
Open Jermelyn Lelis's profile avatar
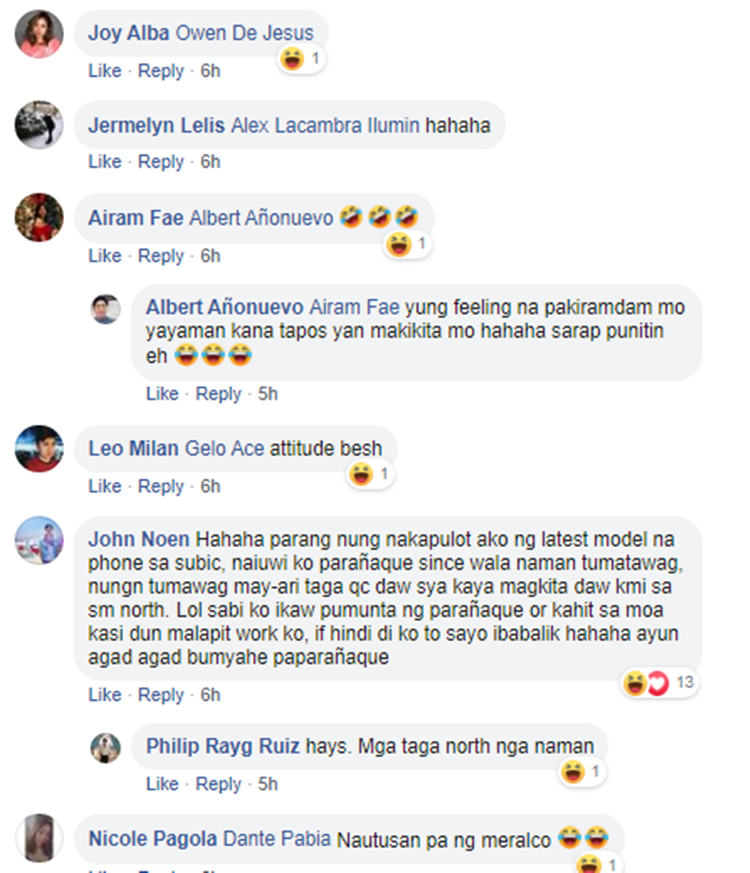[x=38, y=125]
